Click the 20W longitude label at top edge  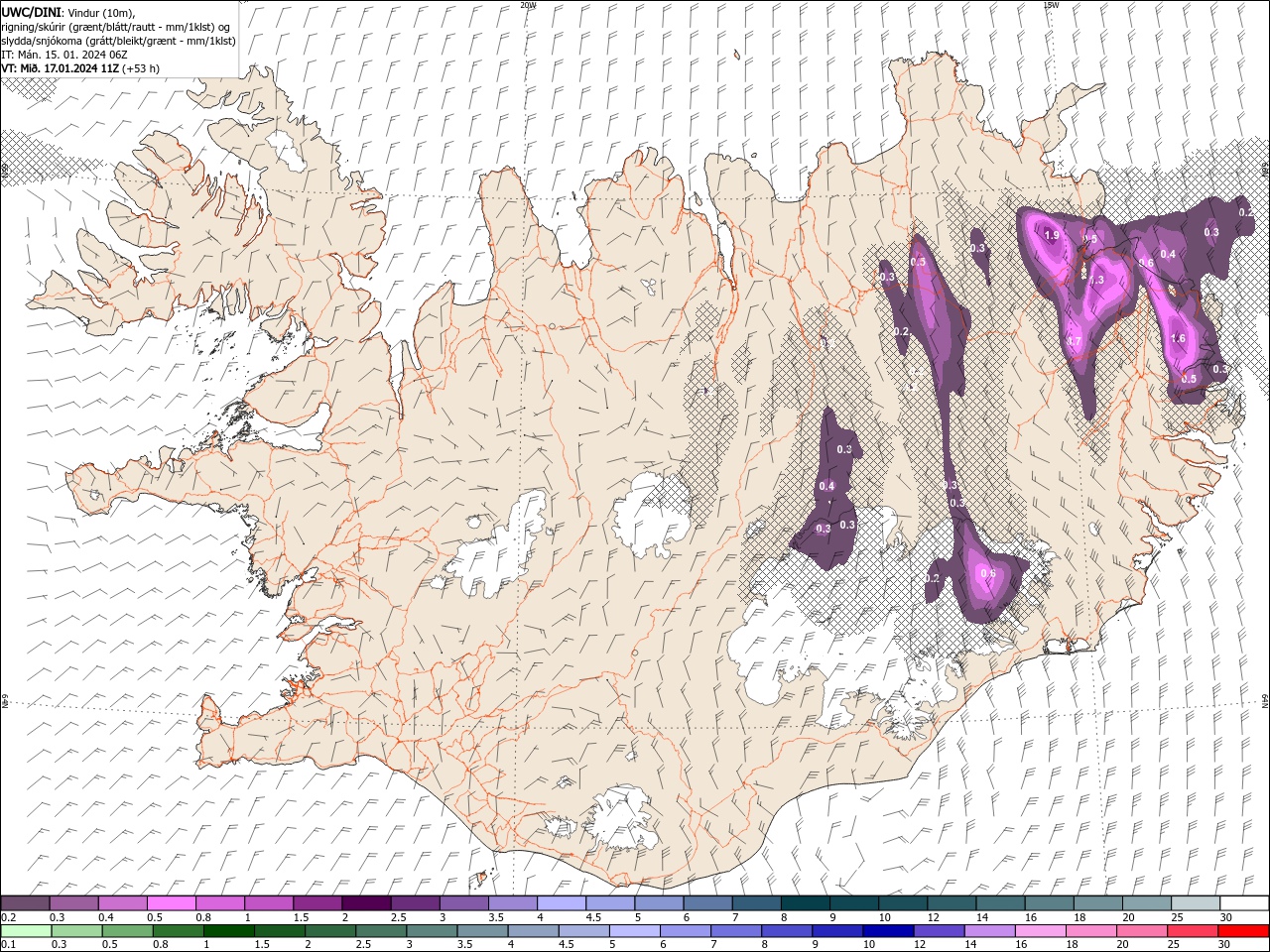[x=528, y=4]
